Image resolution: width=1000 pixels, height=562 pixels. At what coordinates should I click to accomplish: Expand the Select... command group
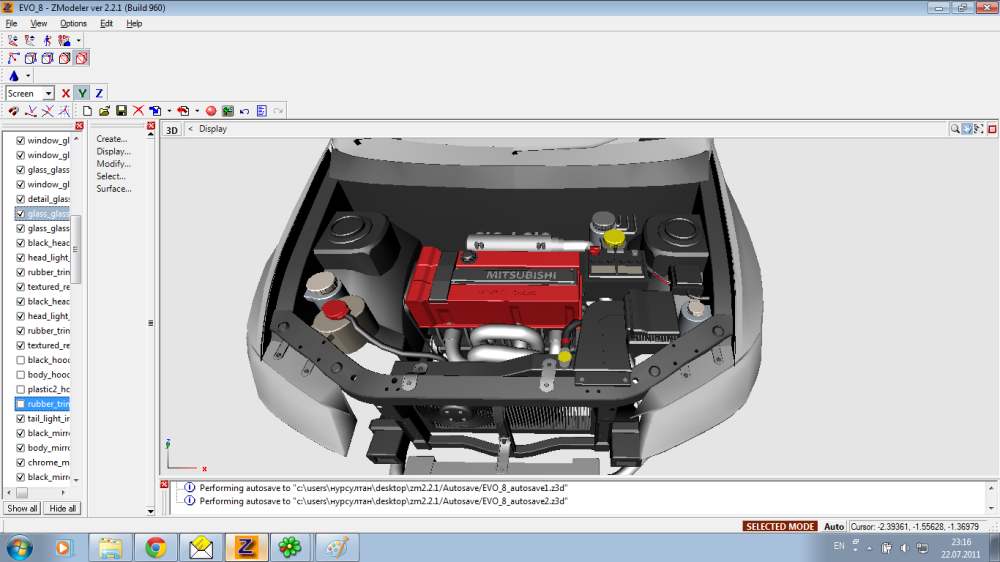(111, 177)
